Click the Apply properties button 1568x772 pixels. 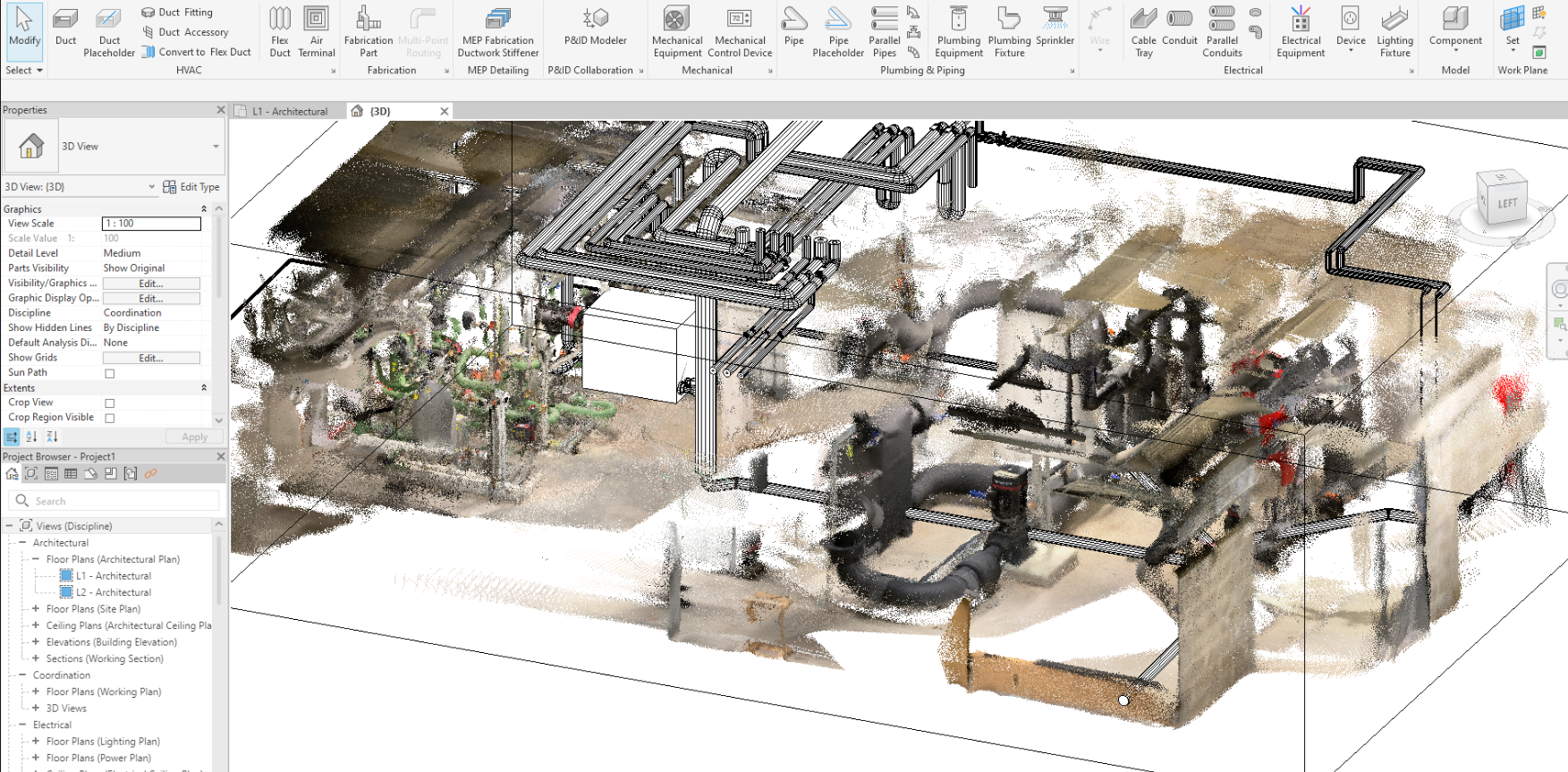point(194,437)
